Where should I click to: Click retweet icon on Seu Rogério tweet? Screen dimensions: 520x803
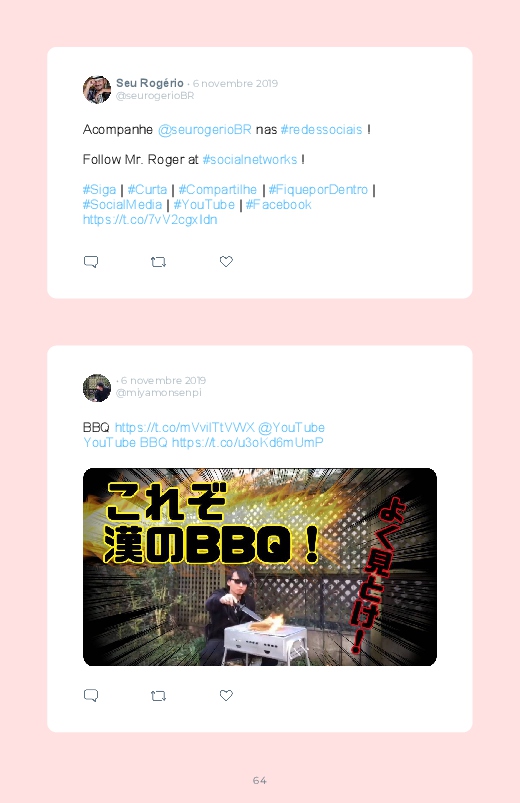[158, 262]
